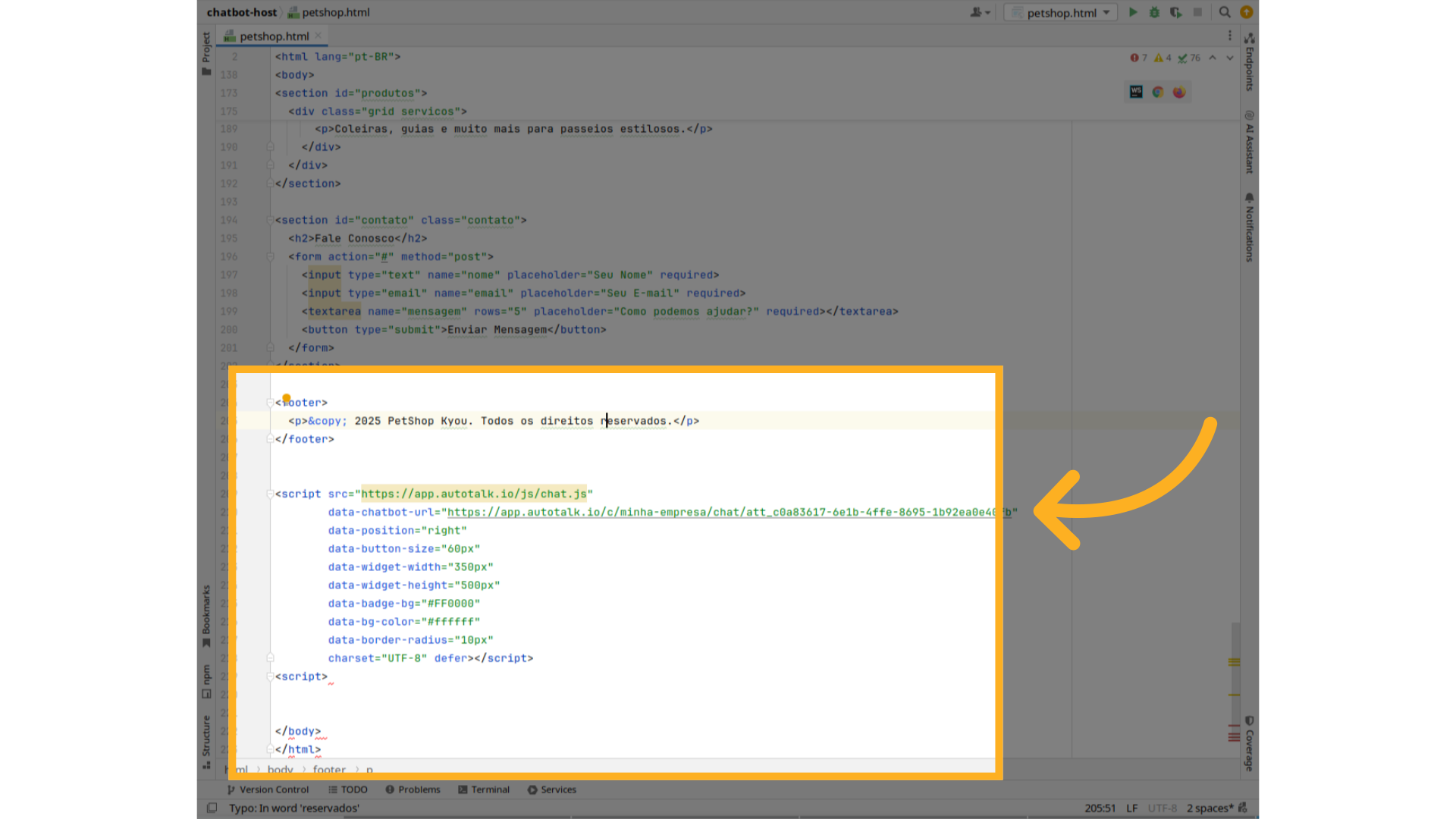Open page in Firefox browser icon

[1178, 92]
